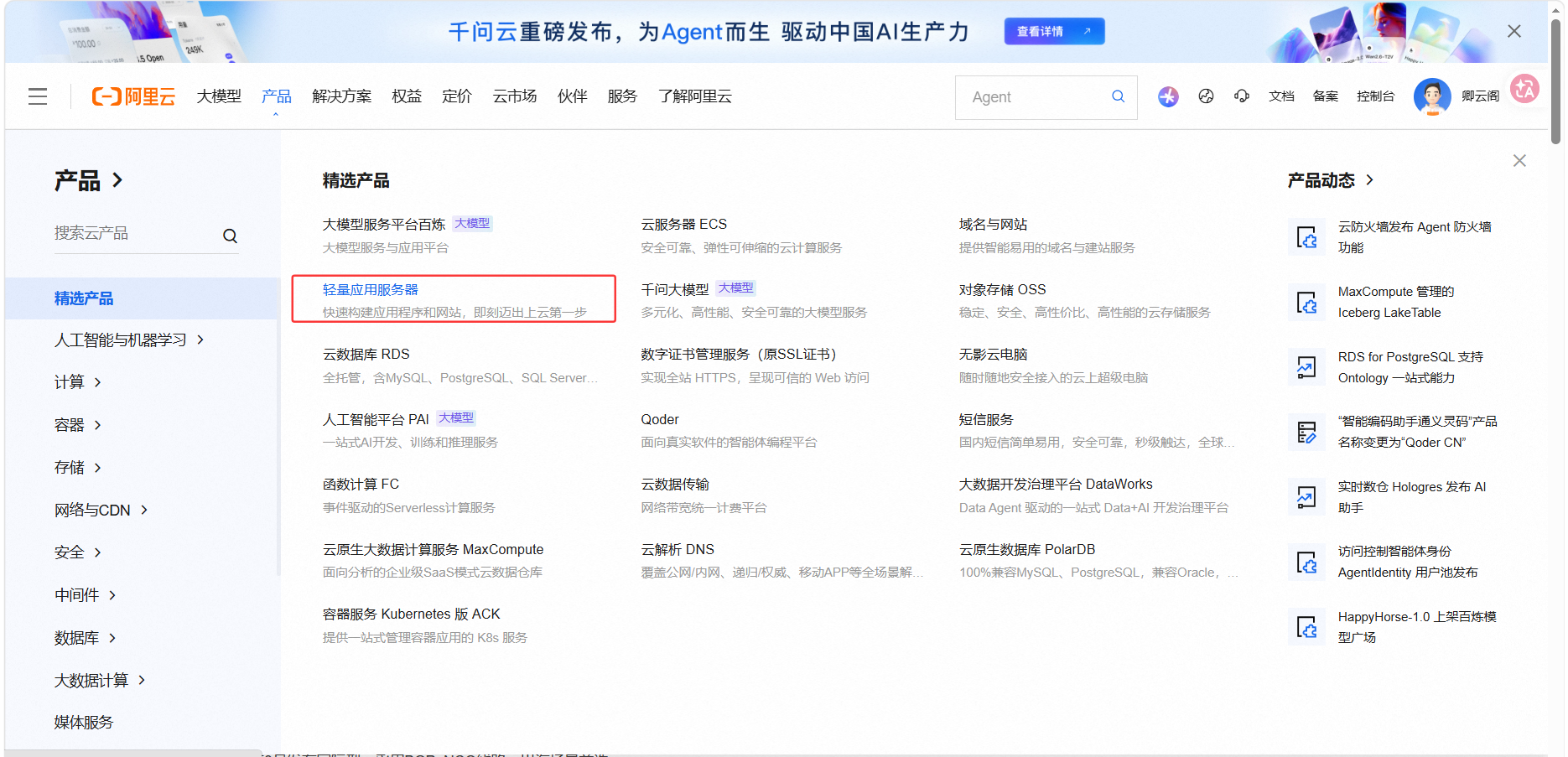Open 云解析 DNS product
The image size is (1568, 757).
coord(678,549)
